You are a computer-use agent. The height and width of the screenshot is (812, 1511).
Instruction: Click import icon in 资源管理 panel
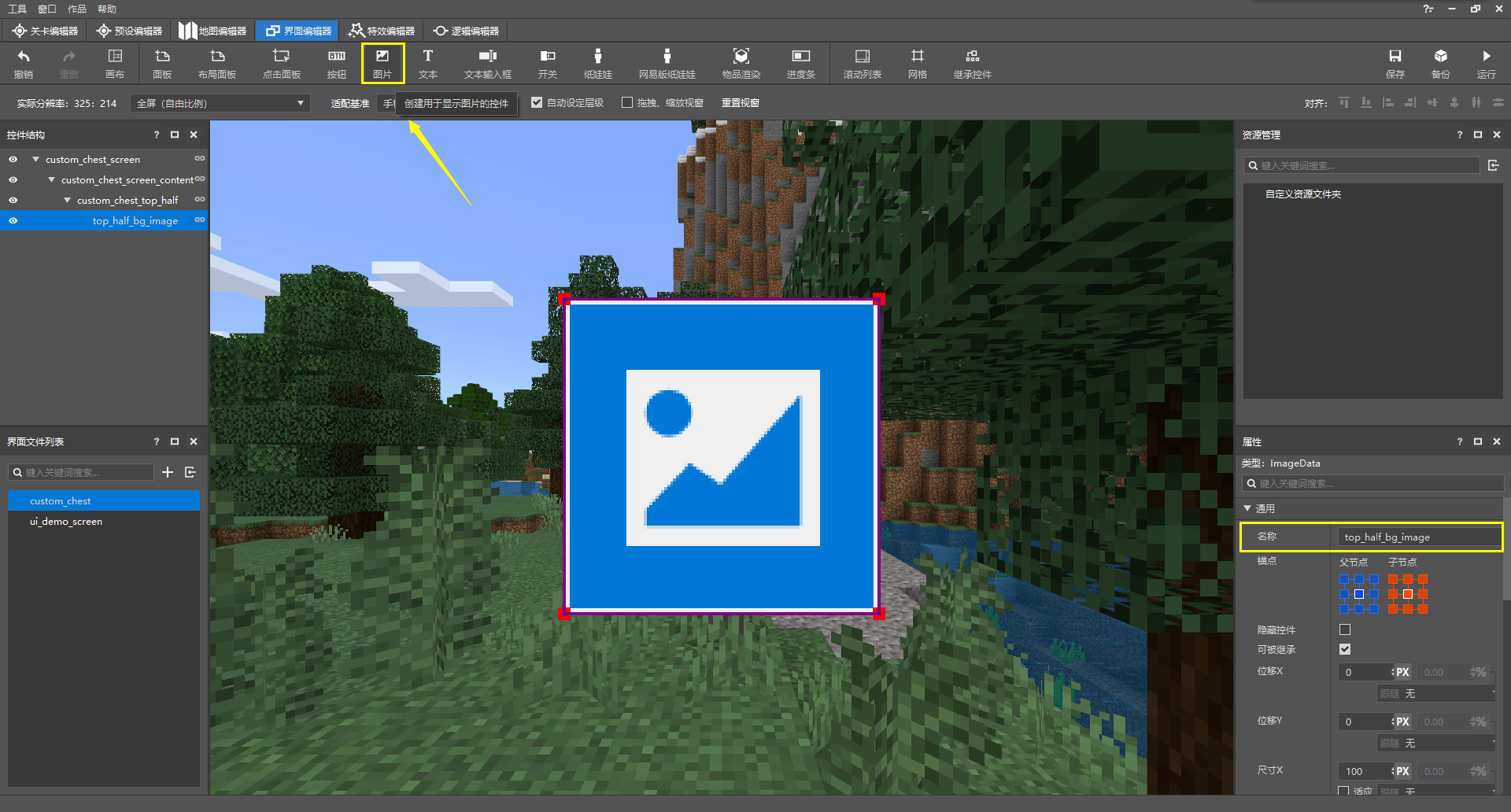click(x=1494, y=165)
